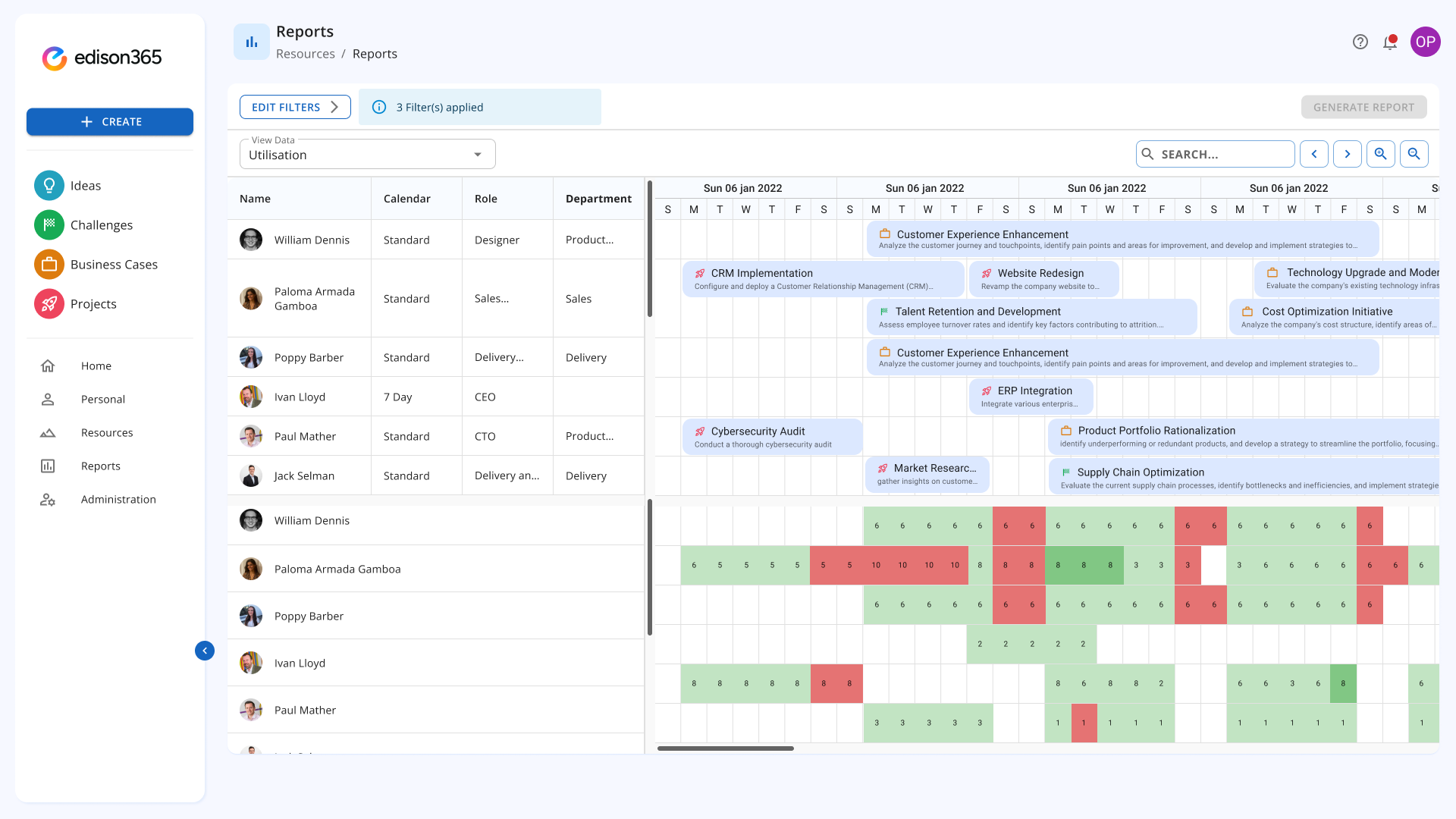Zoom out the timeline view
Screen dimensions: 1456x819
point(1414,154)
